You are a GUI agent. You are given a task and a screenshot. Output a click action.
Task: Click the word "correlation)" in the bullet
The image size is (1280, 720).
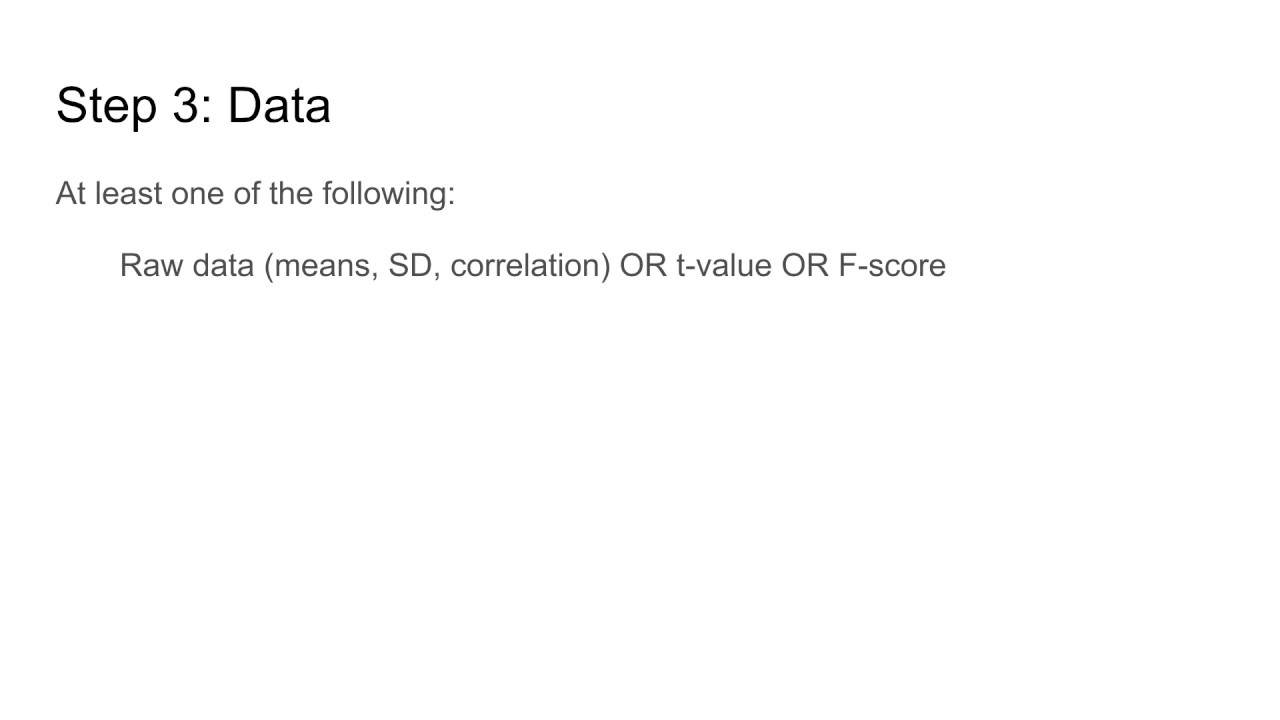click(x=530, y=266)
